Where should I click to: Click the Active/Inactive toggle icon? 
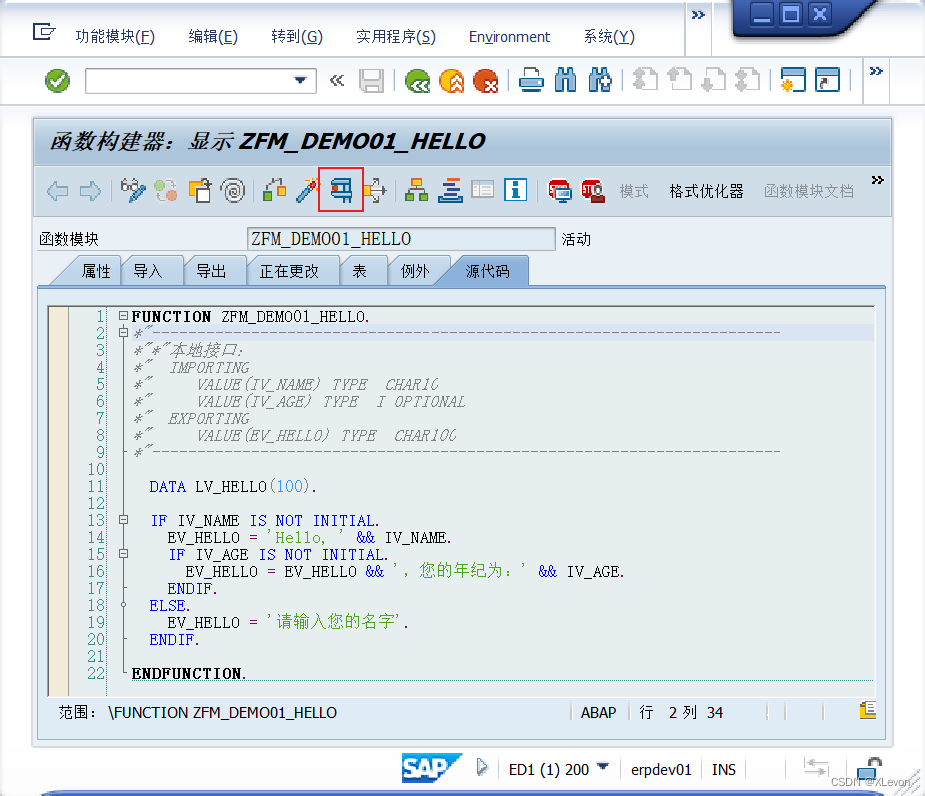click(166, 190)
